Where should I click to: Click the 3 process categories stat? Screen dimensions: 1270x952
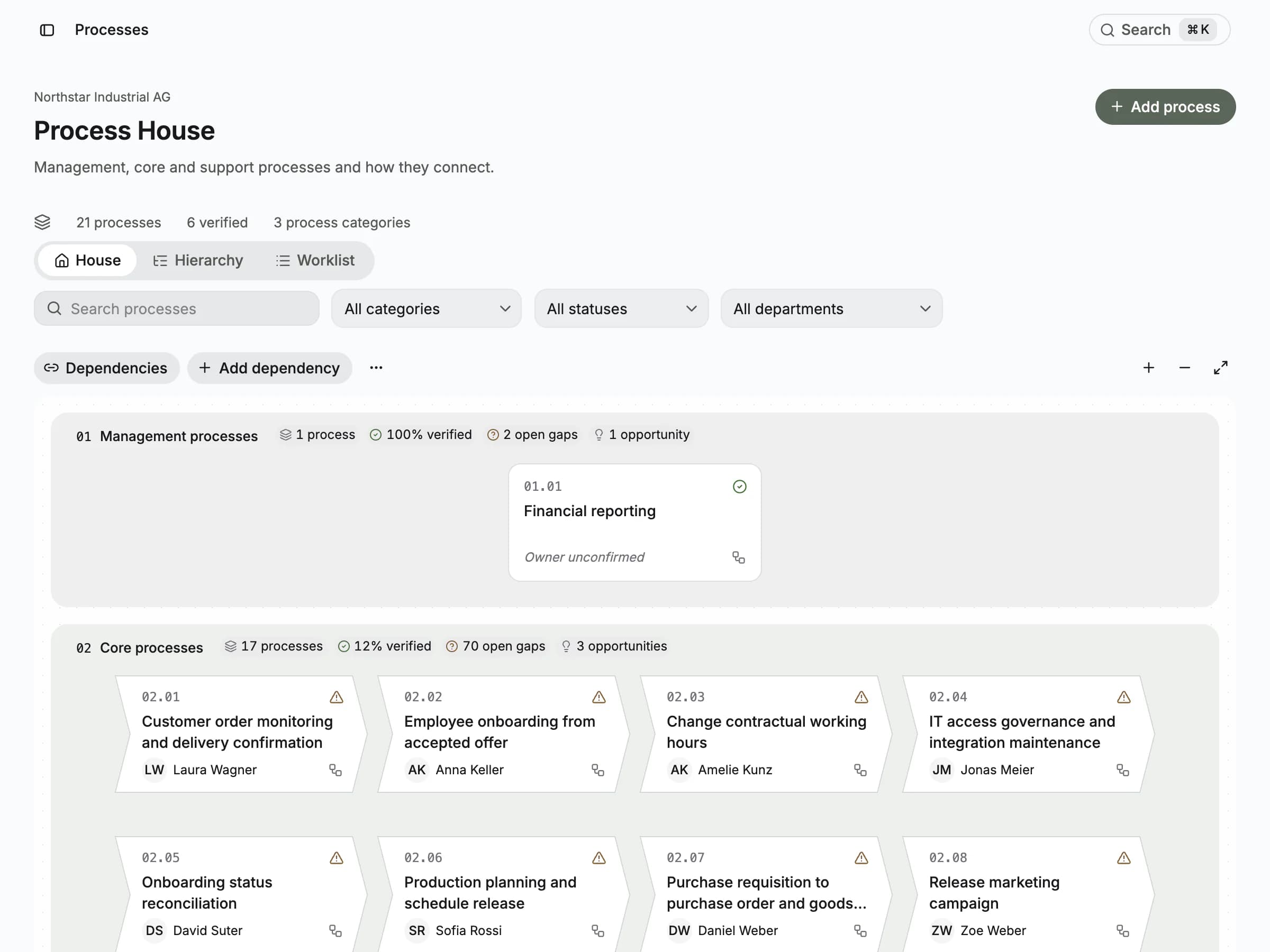342,223
